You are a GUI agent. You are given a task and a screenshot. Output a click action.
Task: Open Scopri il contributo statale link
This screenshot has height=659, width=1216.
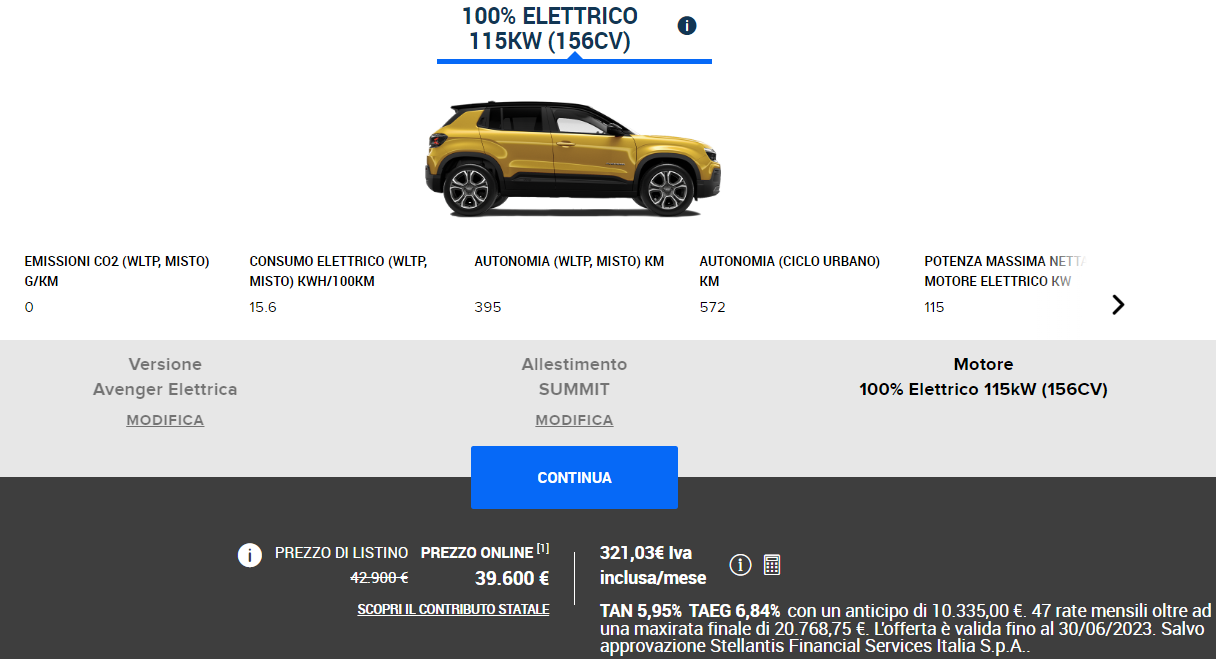tap(453, 609)
